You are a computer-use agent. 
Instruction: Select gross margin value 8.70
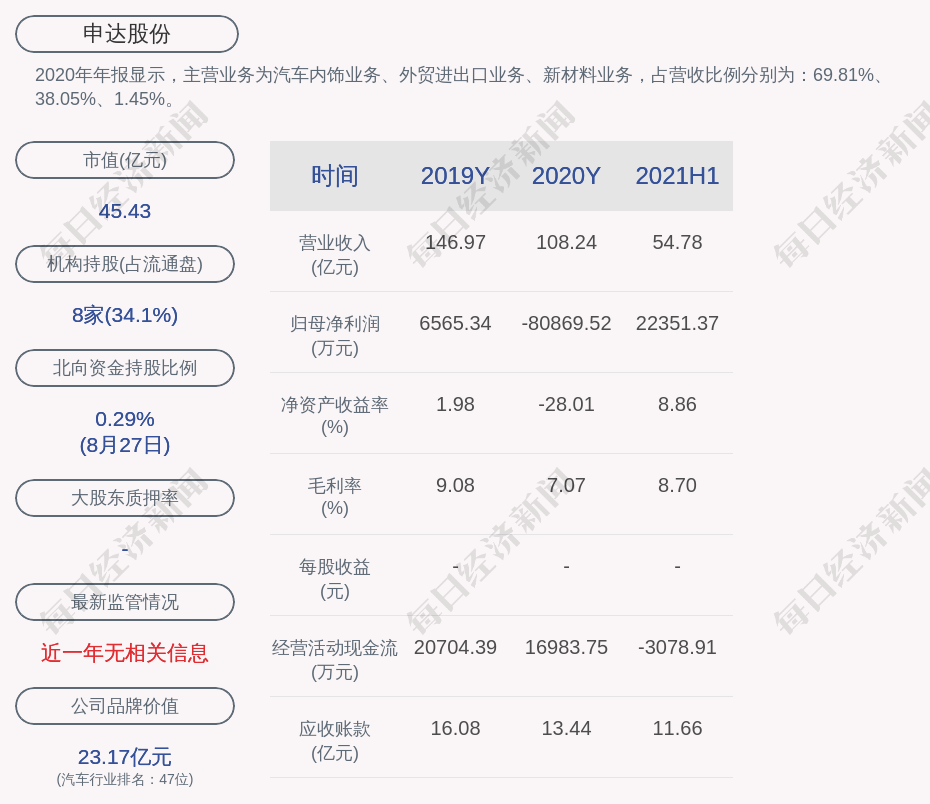click(x=677, y=486)
